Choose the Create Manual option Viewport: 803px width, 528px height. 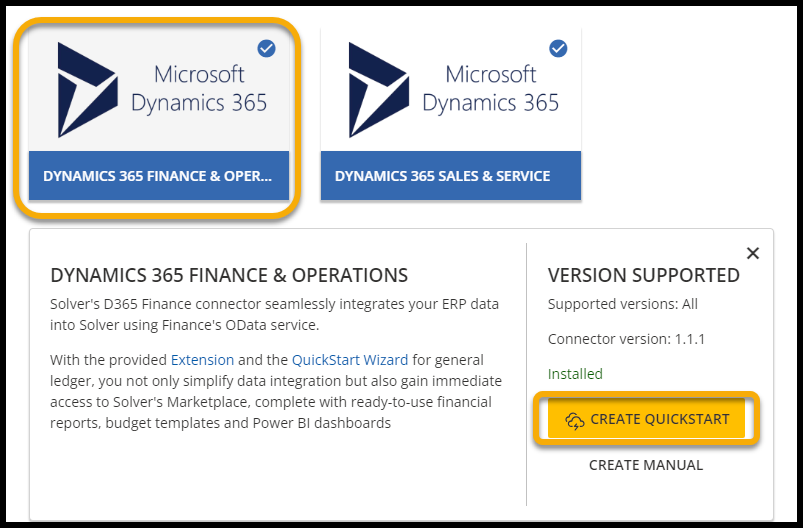645,465
